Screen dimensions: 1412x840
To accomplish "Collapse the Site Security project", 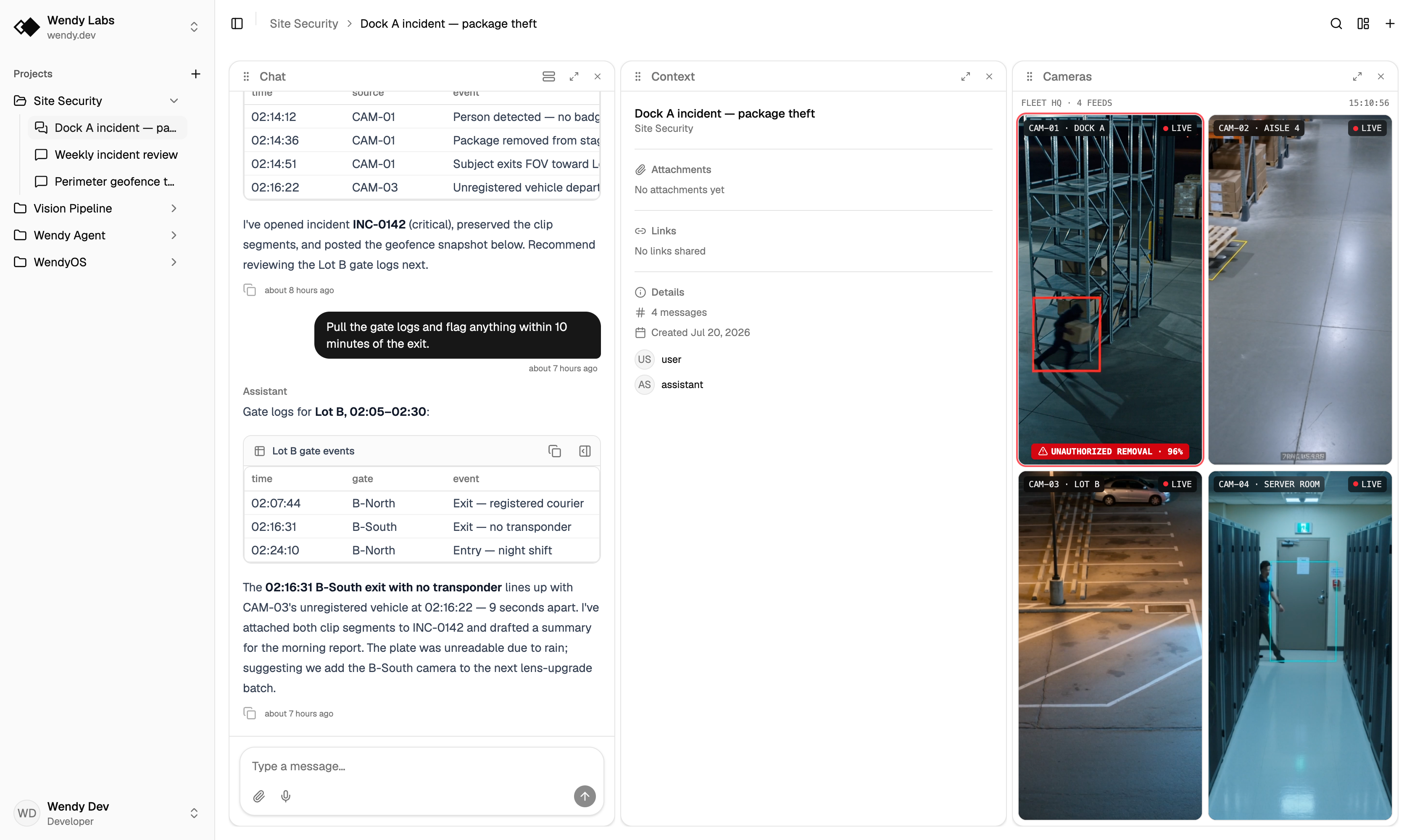I will [174, 101].
